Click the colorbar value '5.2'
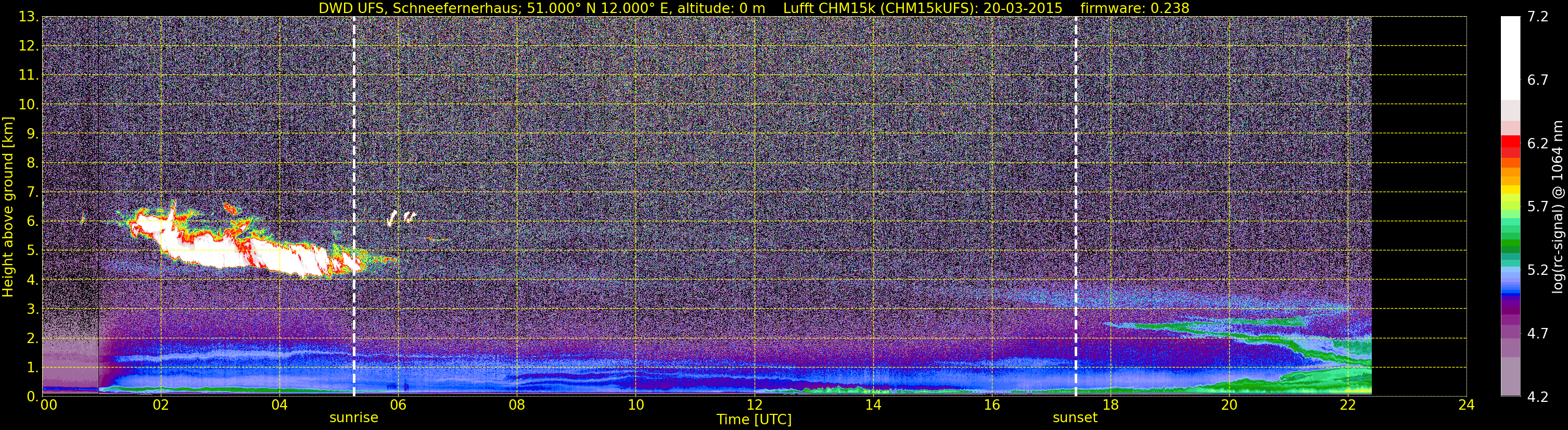The height and width of the screenshot is (430, 1568). coord(1538,270)
